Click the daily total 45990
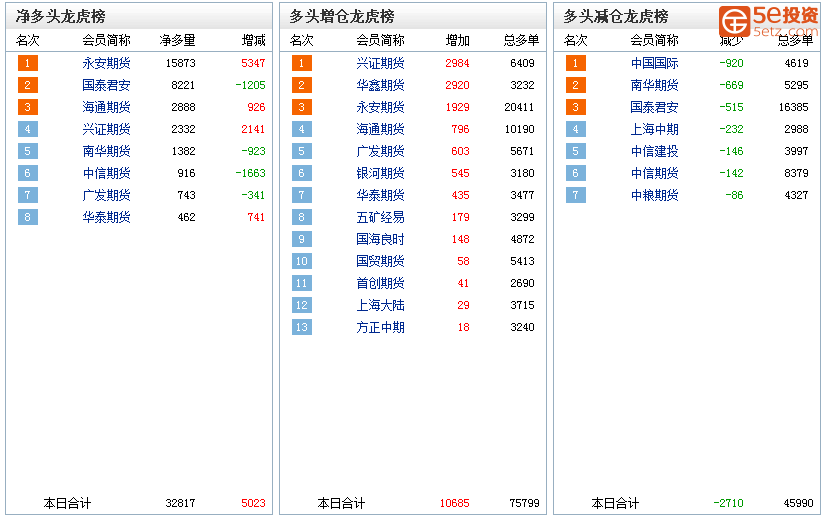 coord(799,503)
